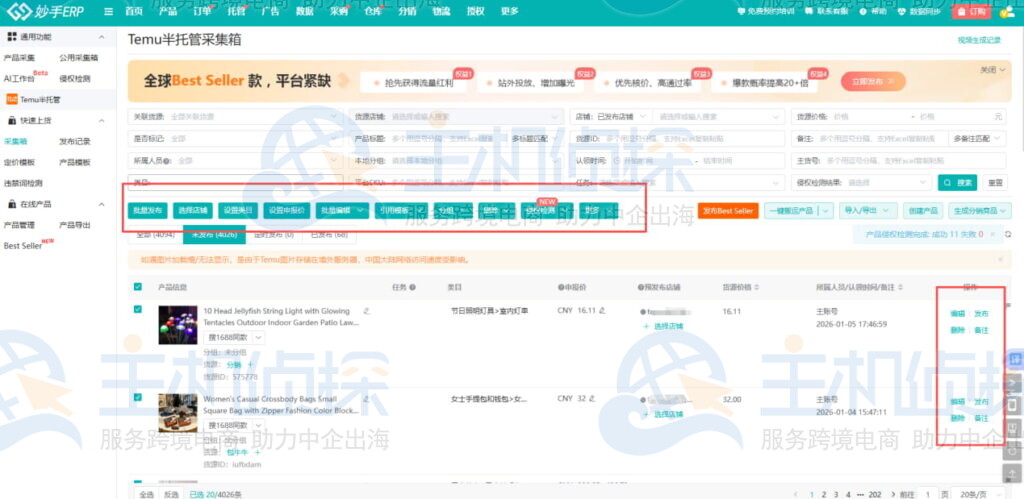The height and width of the screenshot is (499, 1024).
Task: Toggle checkbox for Jellyfish String Light row
Action: pyautogui.click(x=137, y=310)
